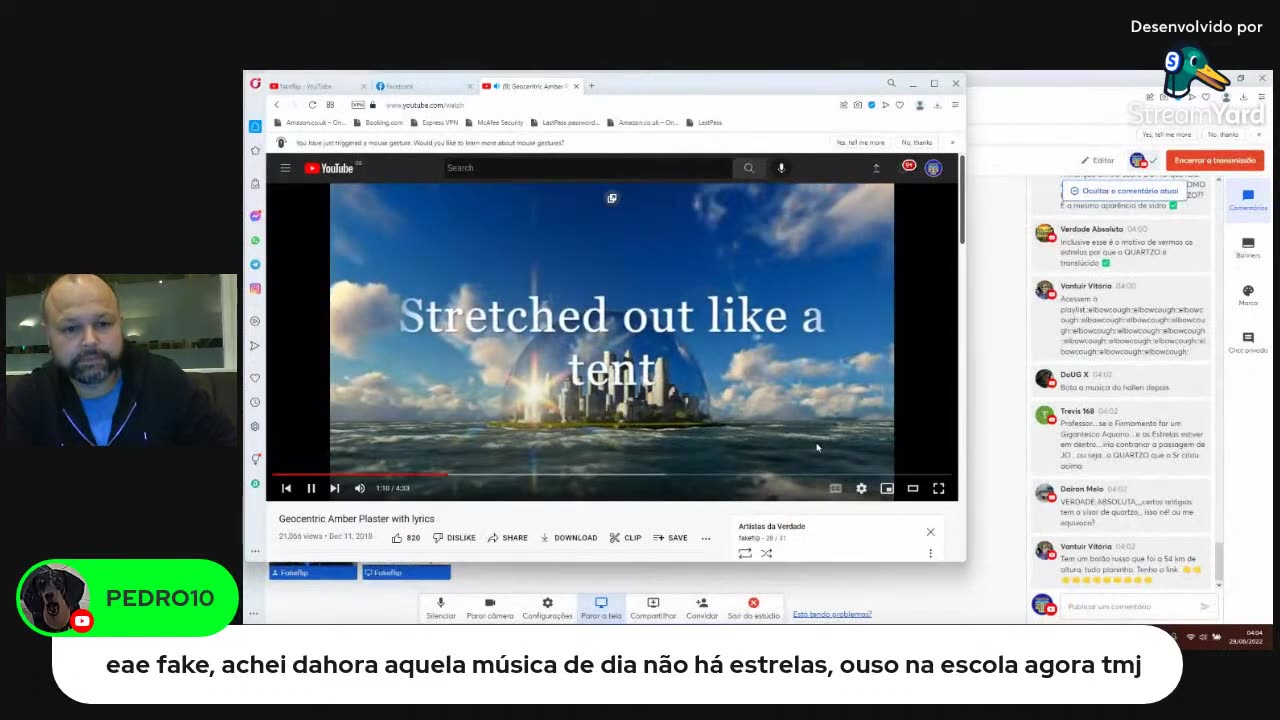Open a new browser tab with plus
This screenshot has height=720, width=1280.
tap(591, 86)
